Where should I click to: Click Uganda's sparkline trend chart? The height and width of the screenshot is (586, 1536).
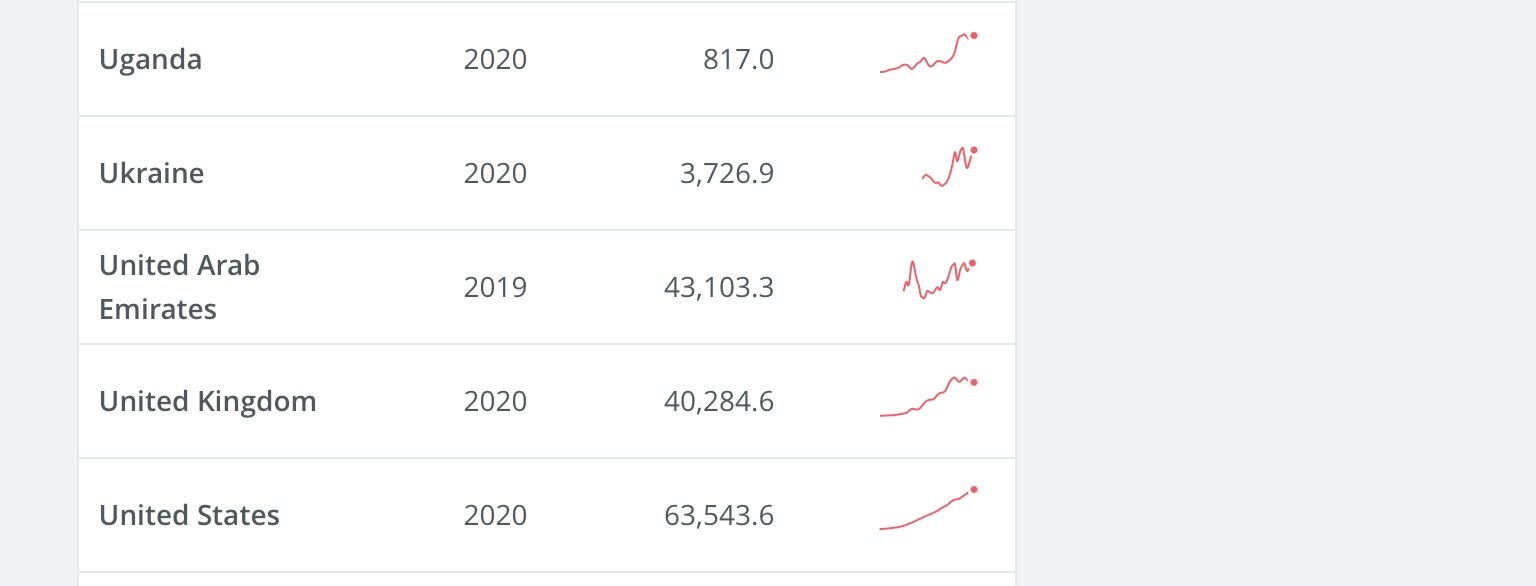[928, 54]
